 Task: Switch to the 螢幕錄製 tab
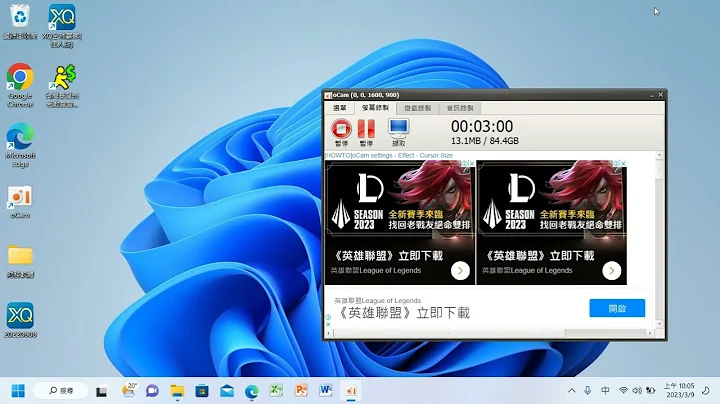pos(375,108)
